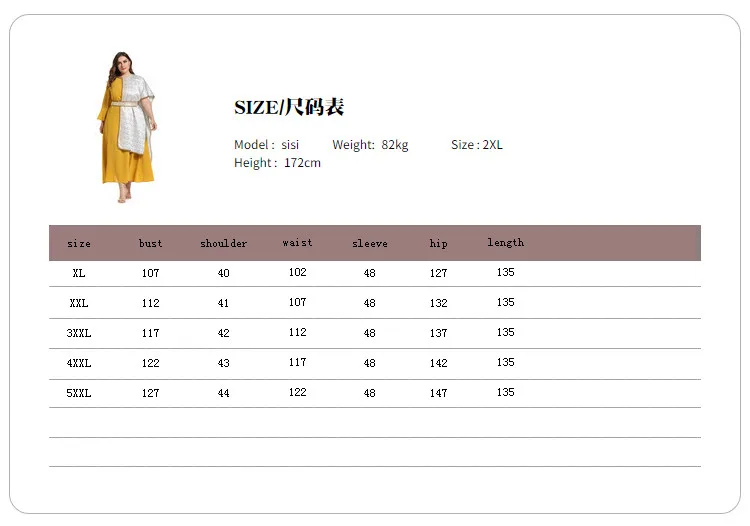This screenshot has width=750, height=526.
Task: Select the 'XXL' size cell
Action: [79, 303]
